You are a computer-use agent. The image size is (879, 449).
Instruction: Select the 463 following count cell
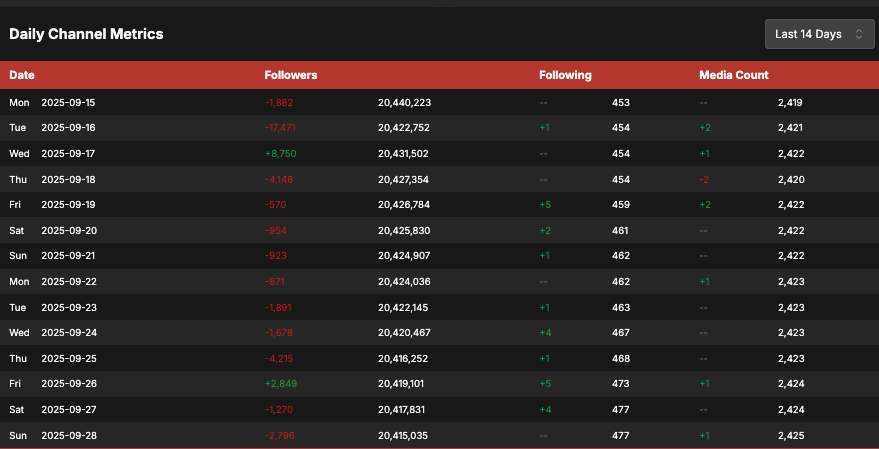[621, 307]
